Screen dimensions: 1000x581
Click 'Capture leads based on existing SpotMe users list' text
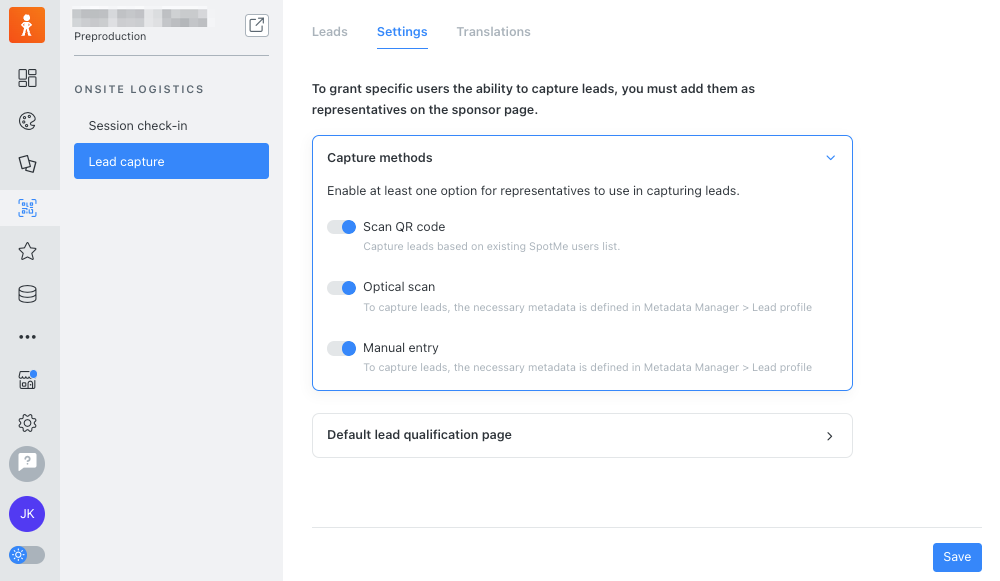point(491,246)
